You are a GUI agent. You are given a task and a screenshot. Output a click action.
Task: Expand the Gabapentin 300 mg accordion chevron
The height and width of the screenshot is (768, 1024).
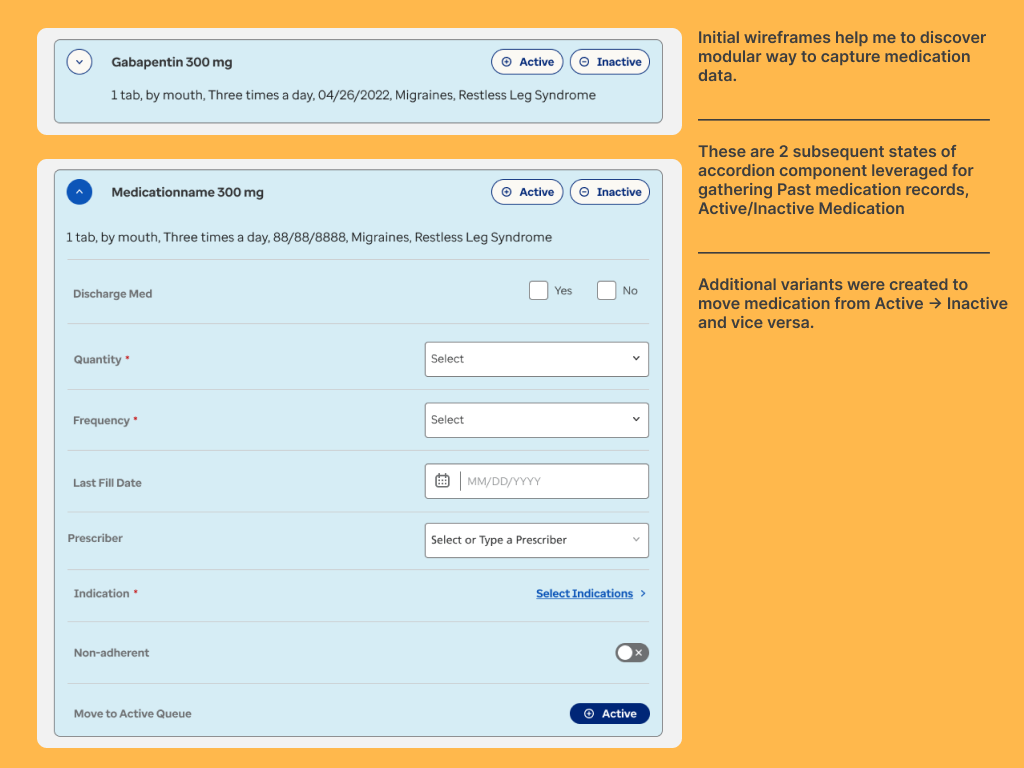tap(79, 62)
